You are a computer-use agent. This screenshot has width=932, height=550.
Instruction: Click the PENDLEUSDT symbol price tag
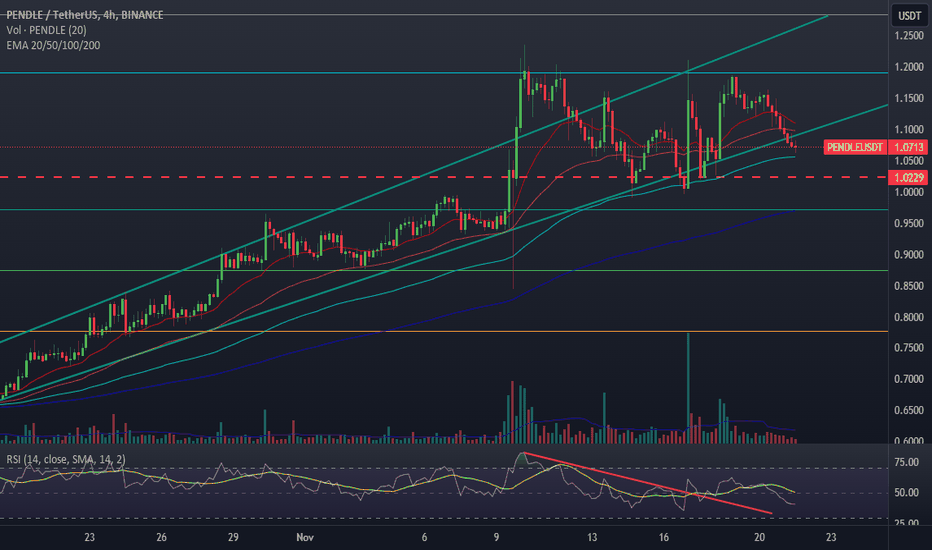(x=855, y=147)
